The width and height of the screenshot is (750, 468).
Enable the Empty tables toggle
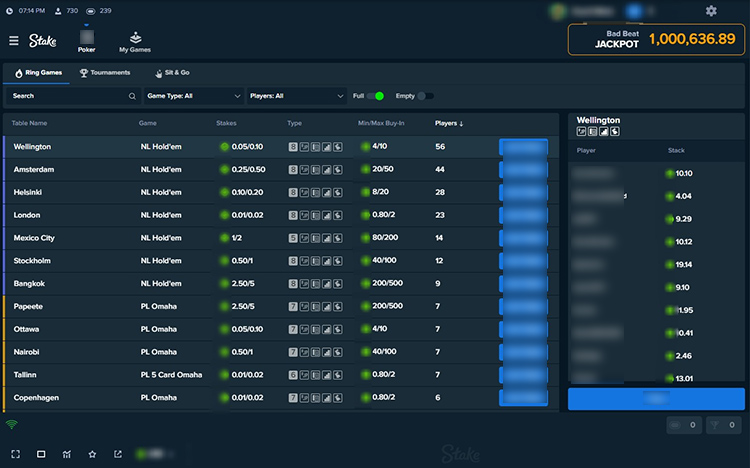pyautogui.click(x=425, y=96)
